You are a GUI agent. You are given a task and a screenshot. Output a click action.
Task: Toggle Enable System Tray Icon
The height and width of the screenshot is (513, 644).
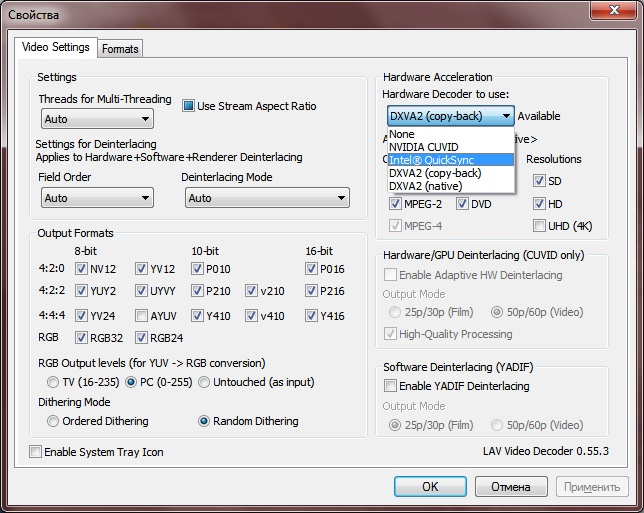(x=36, y=452)
